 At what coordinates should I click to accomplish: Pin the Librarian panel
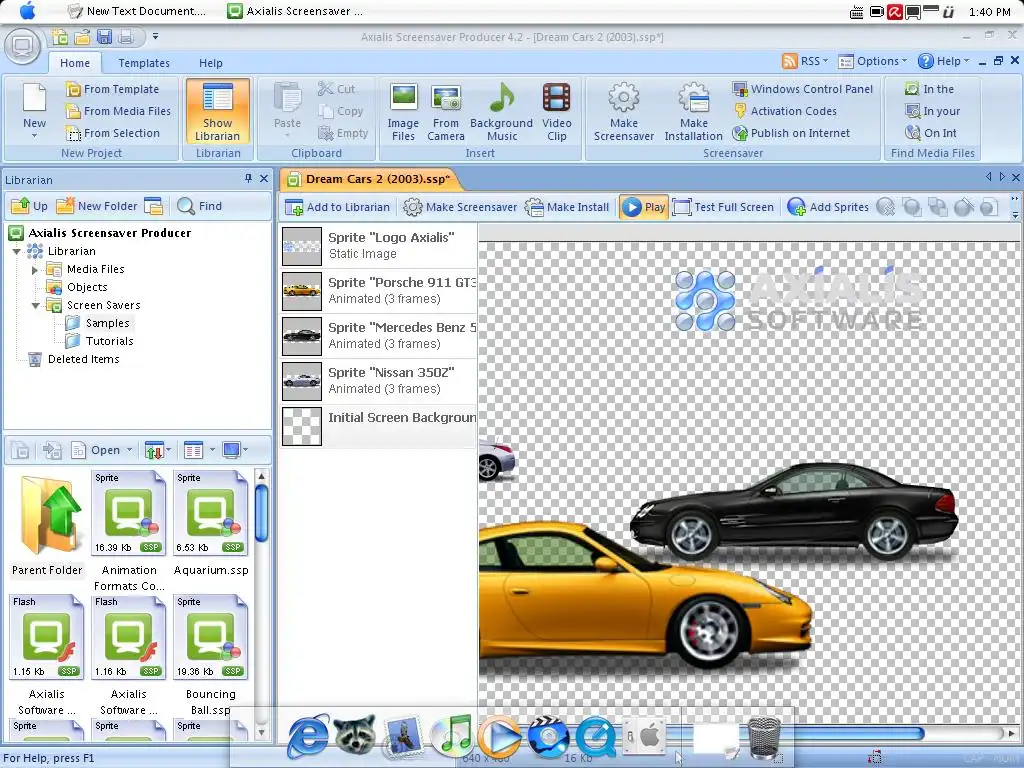(x=248, y=179)
